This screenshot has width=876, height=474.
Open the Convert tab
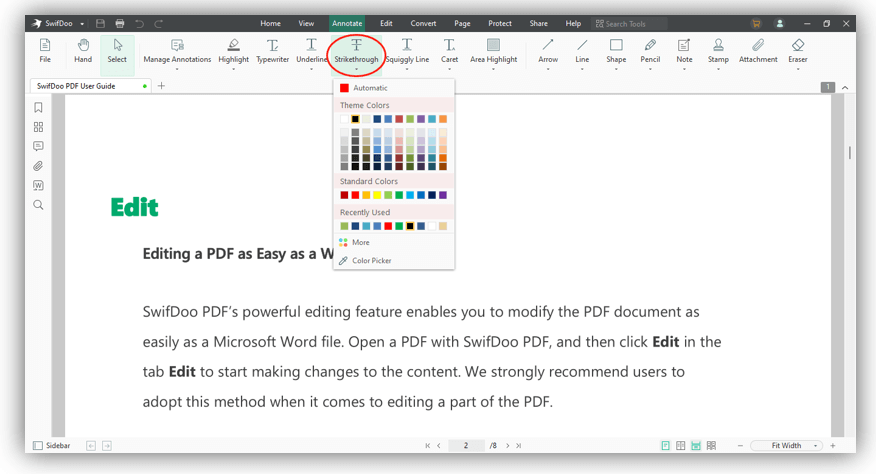coord(423,23)
